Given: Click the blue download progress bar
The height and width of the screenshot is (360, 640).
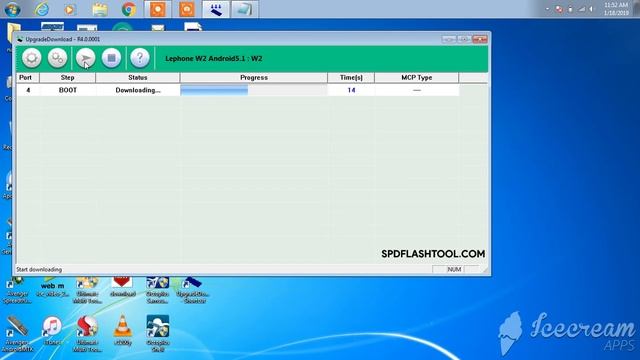Looking at the screenshot, I should click(214, 90).
